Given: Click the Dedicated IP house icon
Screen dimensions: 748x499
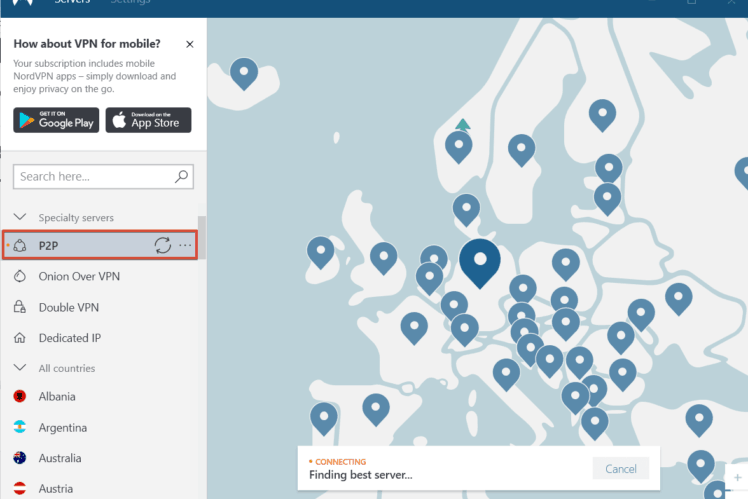Looking at the screenshot, I should pyautogui.click(x=20, y=338).
